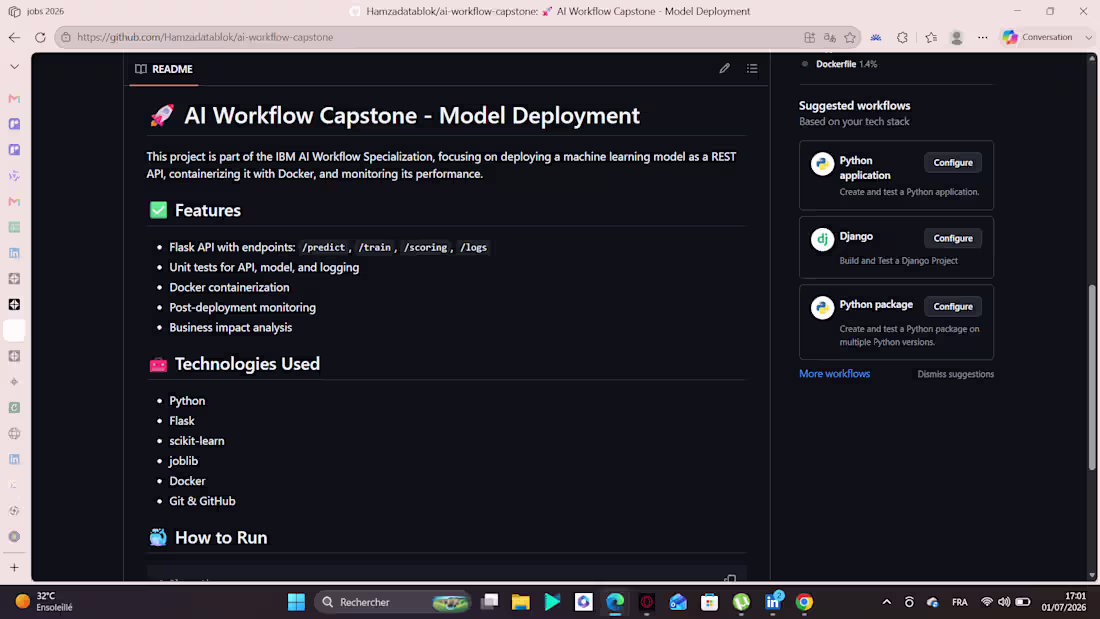The image size is (1100, 619).
Task: Click the scrollbar down arrow
Action: tap(1092, 575)
